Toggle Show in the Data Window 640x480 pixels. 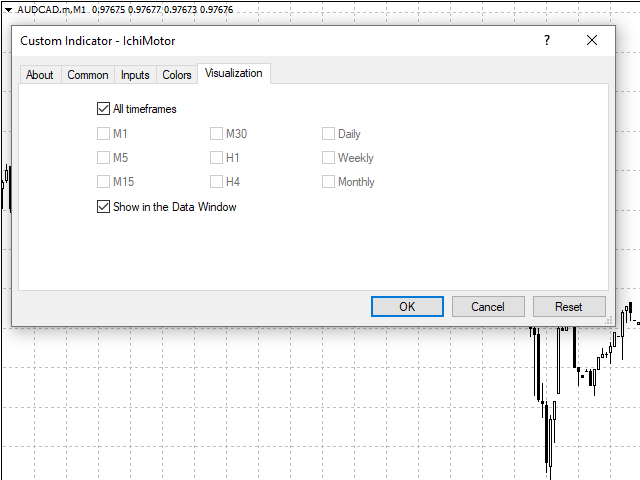(x=104, y=207)
